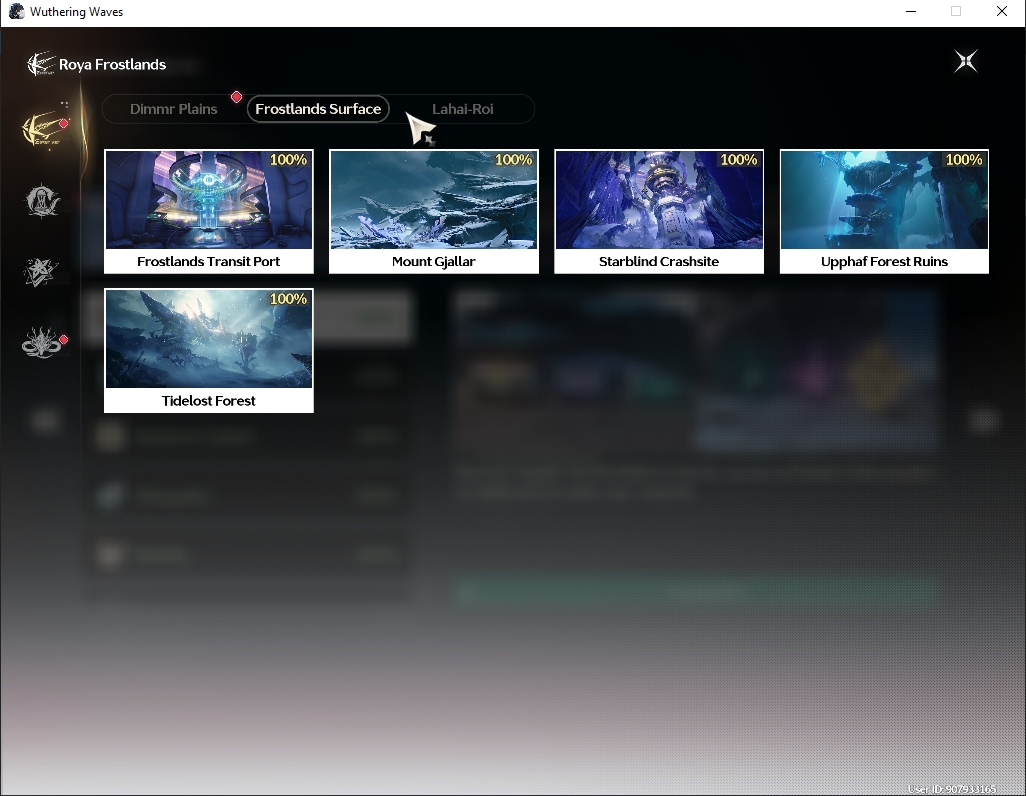
Task: Click the Roya Frostlands header emblem
Action: click(40, 63)
